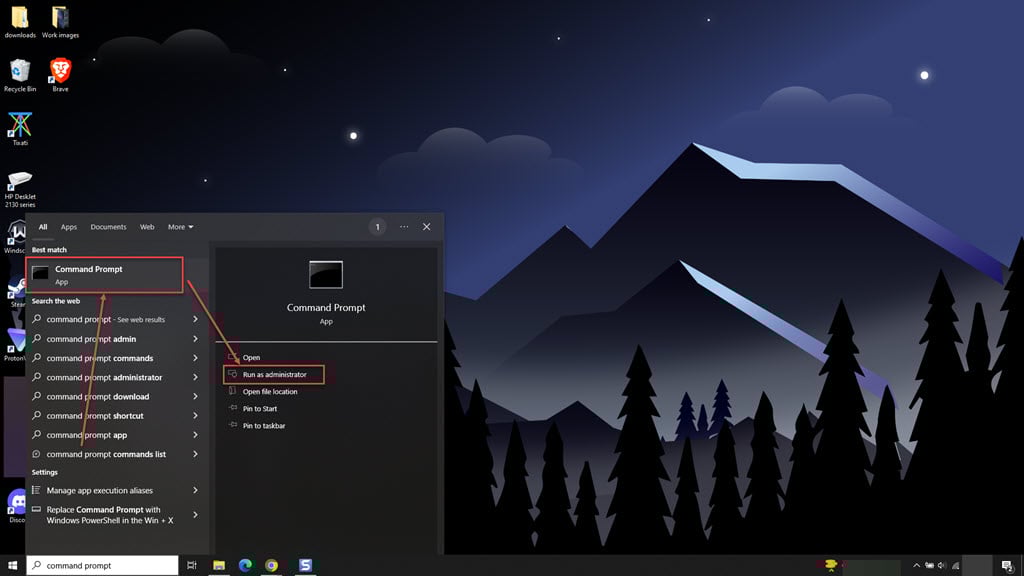
Task: Open the Action Center notifications icon
Action: pos(1007,566)
